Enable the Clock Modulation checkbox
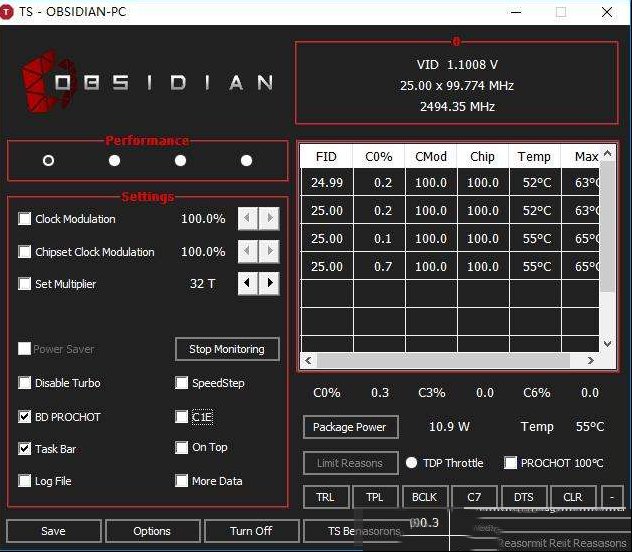632x552 pixels. click(x=25, y=219)
